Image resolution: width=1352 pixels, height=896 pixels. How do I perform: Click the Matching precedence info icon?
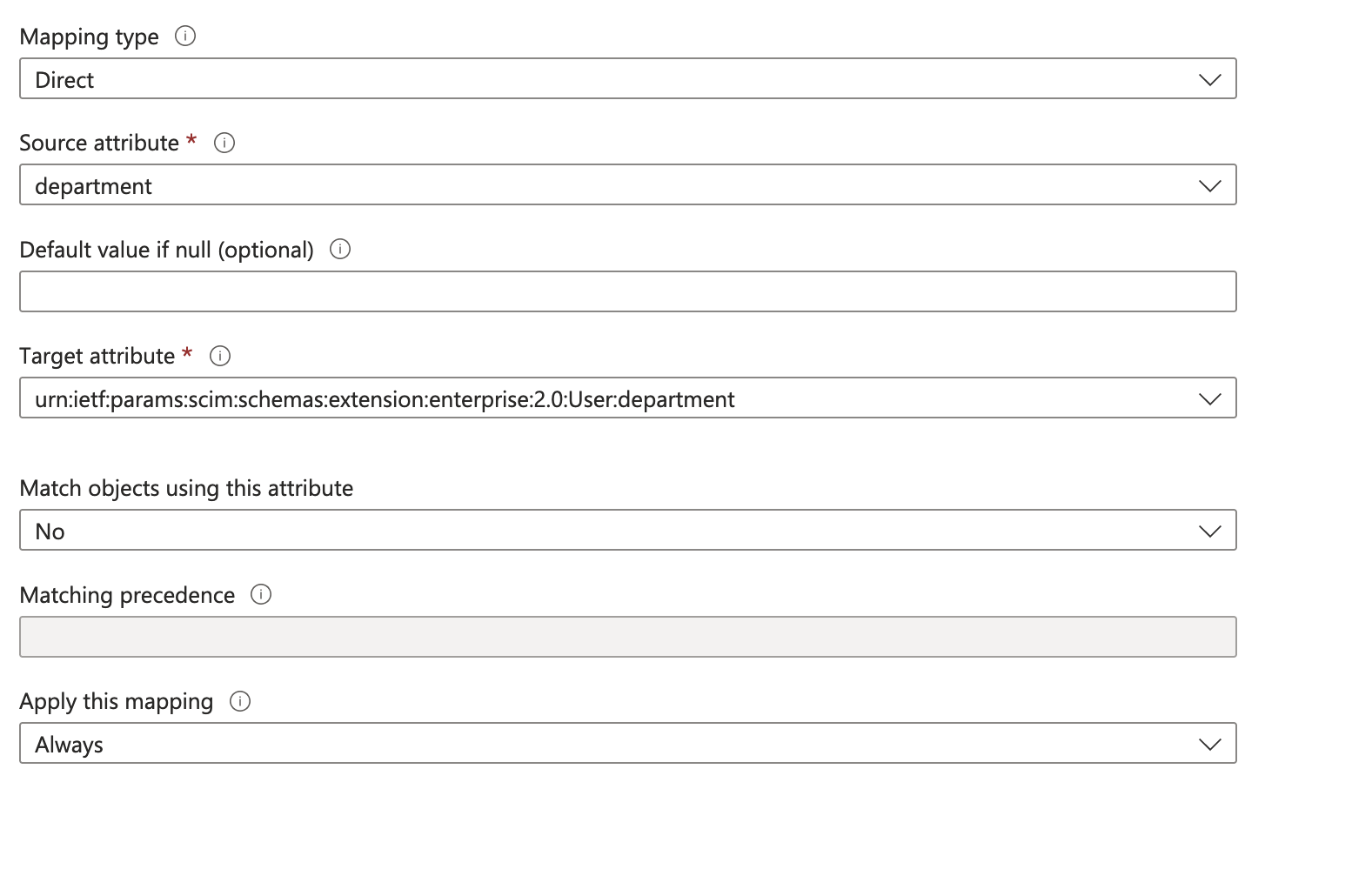(261, 594)
